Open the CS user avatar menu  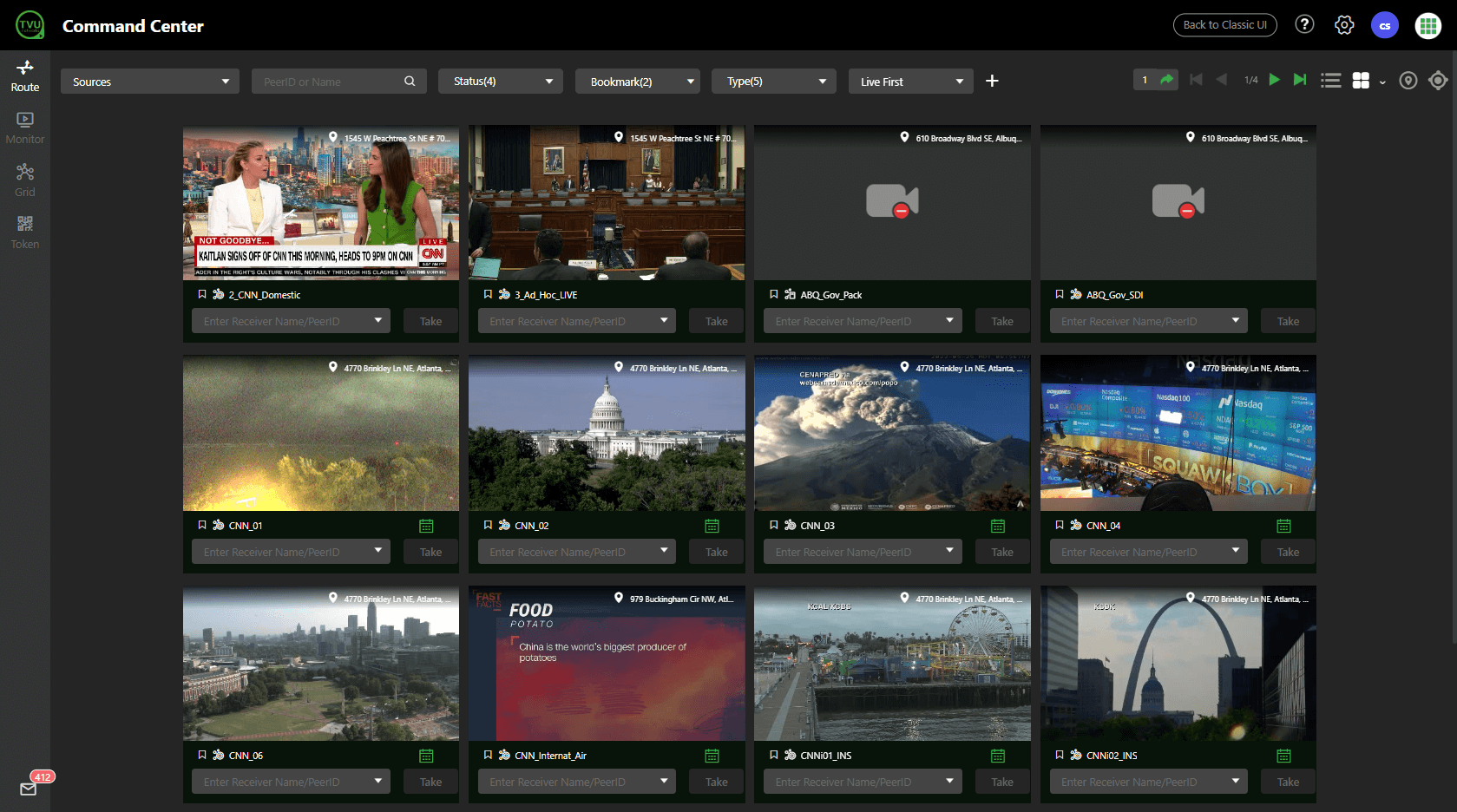point(1385,25)
